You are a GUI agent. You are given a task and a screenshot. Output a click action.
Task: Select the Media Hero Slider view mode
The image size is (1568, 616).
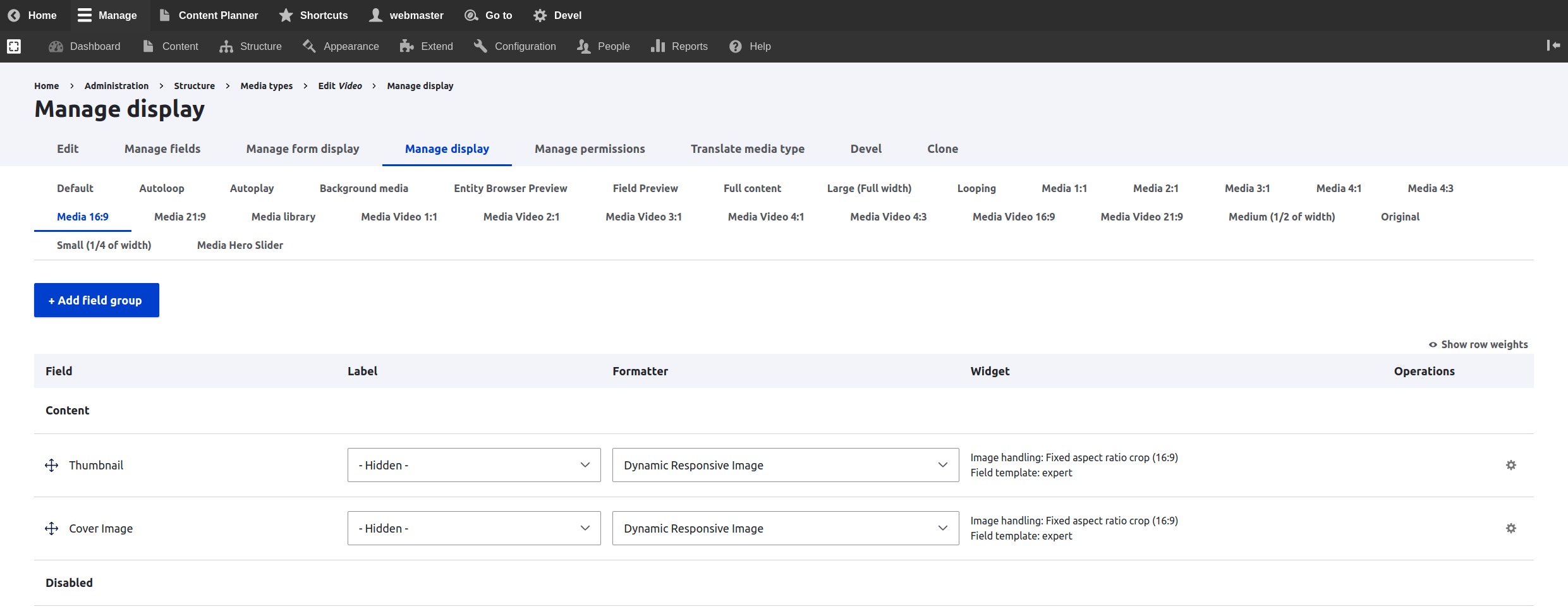(x=240, y=245)
